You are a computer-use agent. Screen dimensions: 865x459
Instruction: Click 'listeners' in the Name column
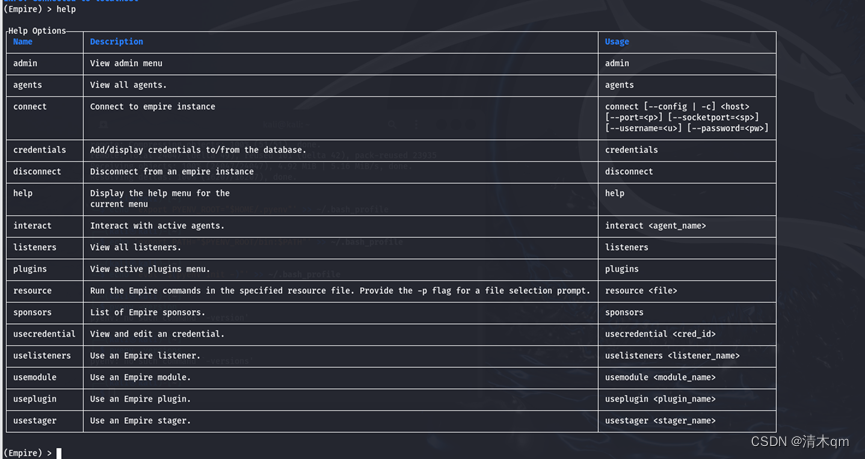[35, 247]
